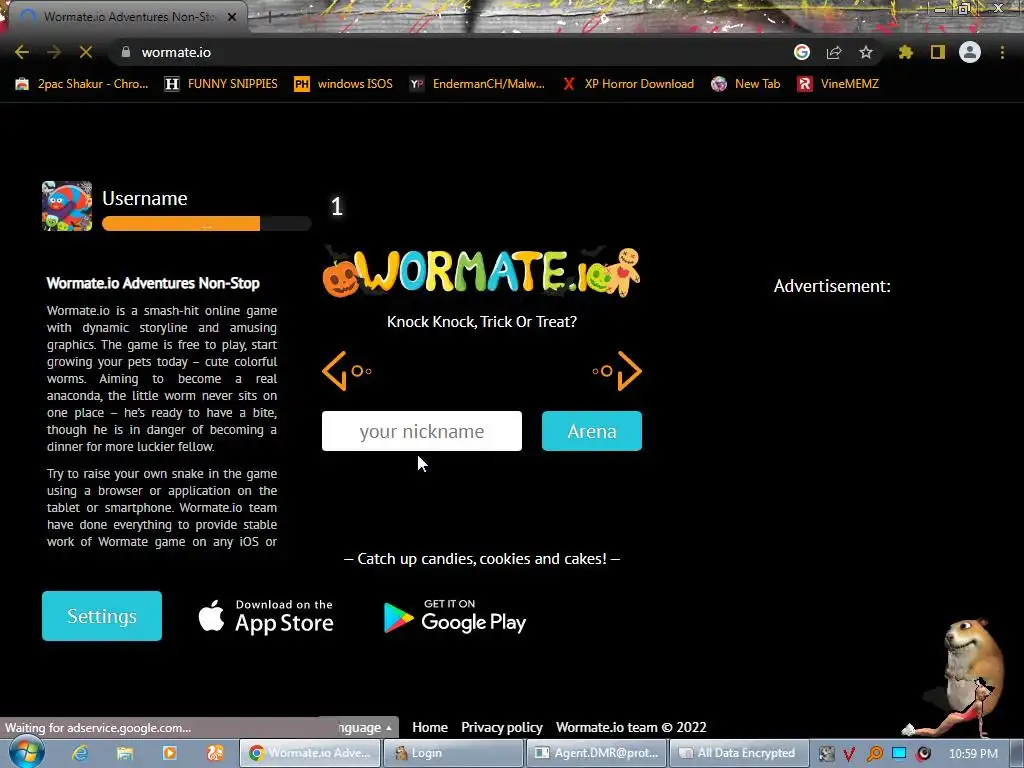Click the your nickname field
Screen dimensions: 1024x768
point(422,431)
